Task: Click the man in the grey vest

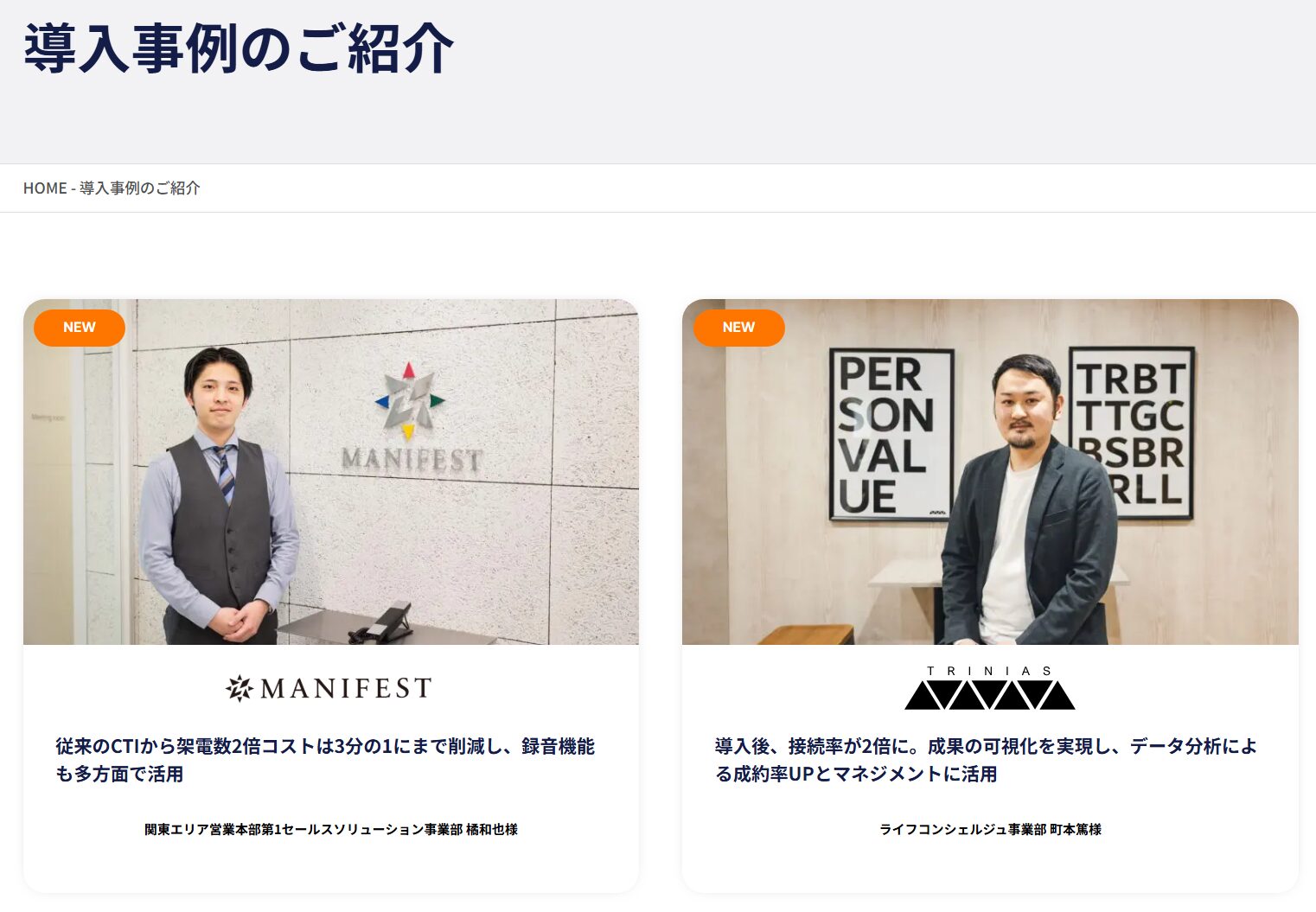Action: [219, 497]
